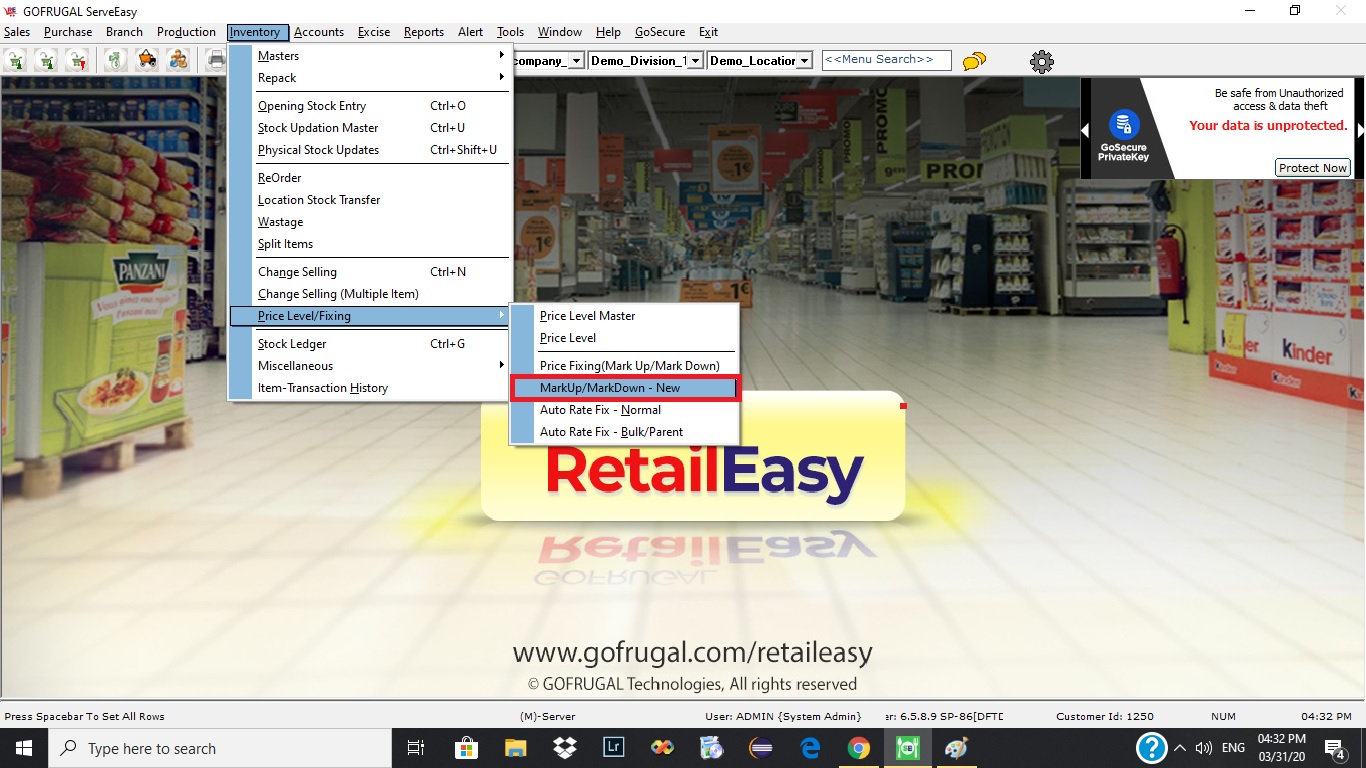
Task: Choose Price Level Master
Action: pyautogui.click(x=625, y=316)
